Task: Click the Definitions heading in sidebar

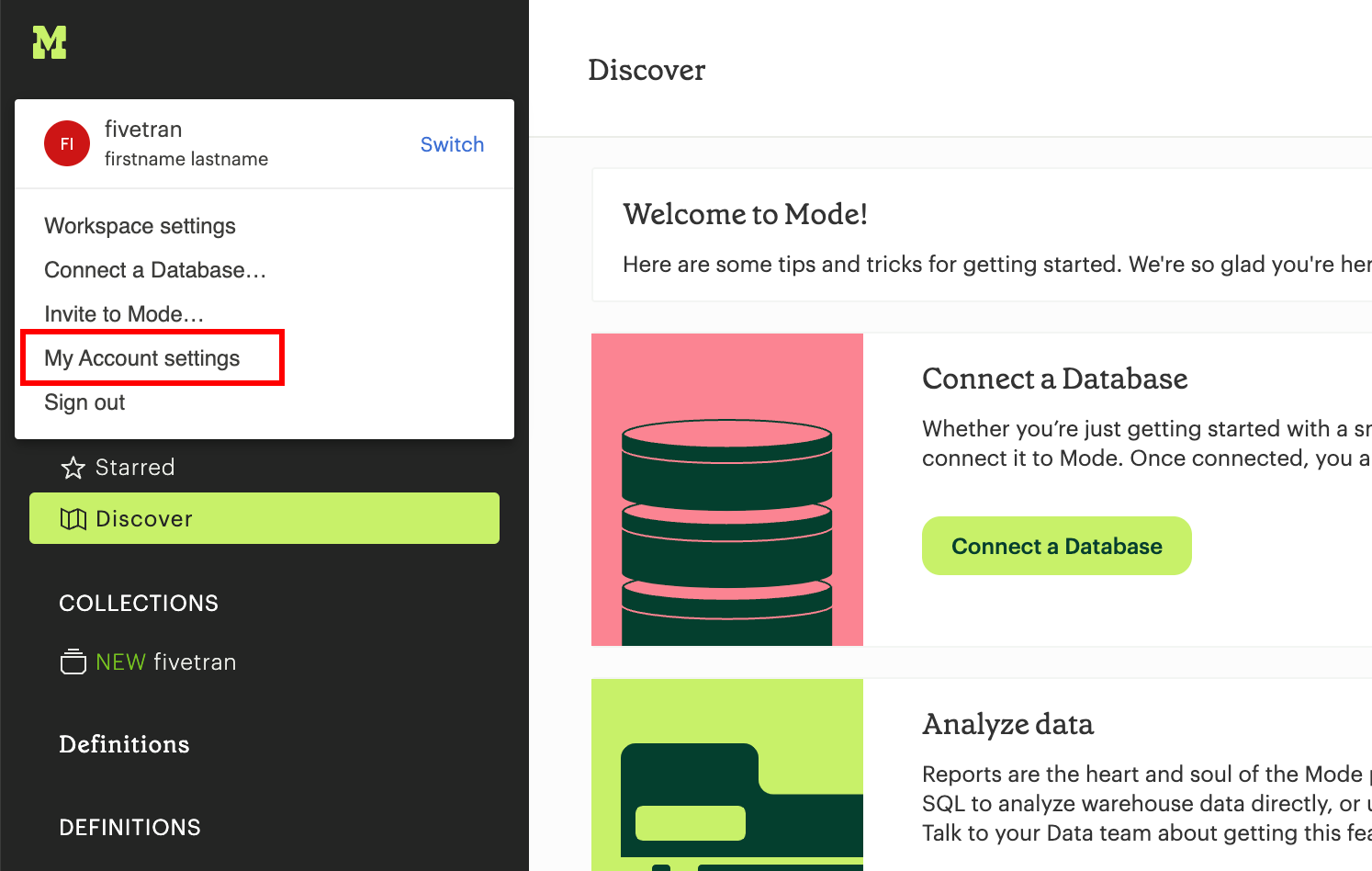Action: 124,744
